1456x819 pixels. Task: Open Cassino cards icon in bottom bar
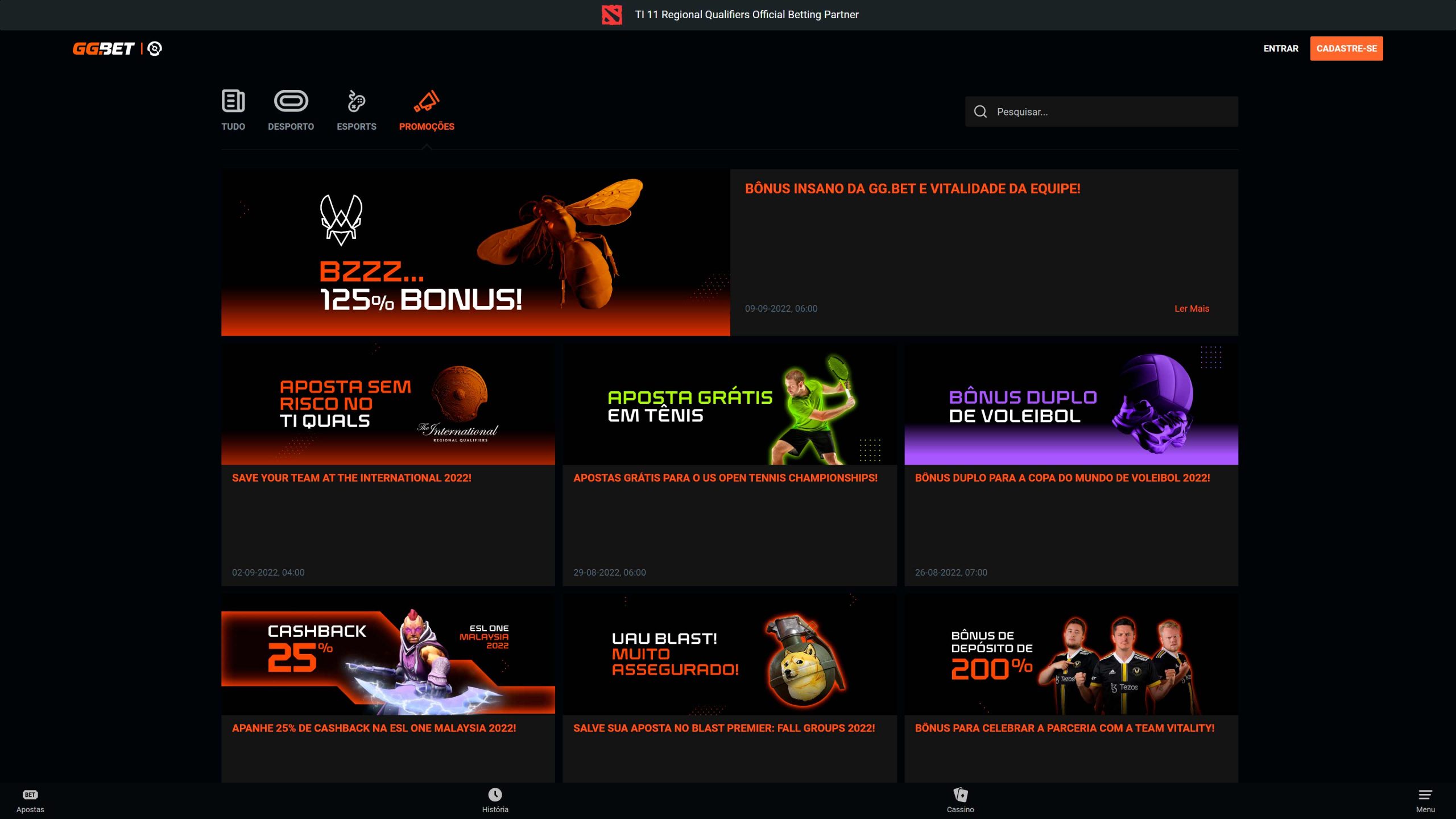pos(960,795)
